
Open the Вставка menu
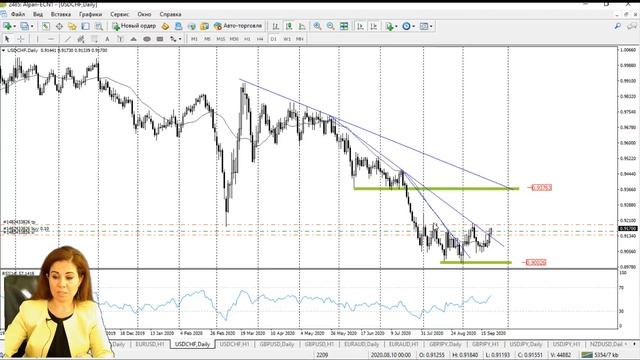click(61, 14)
